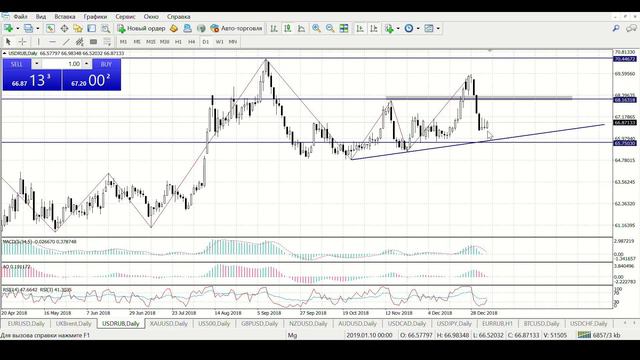Open the Файл menu
This screenshot has width=640, height=360.
[20, 17]
